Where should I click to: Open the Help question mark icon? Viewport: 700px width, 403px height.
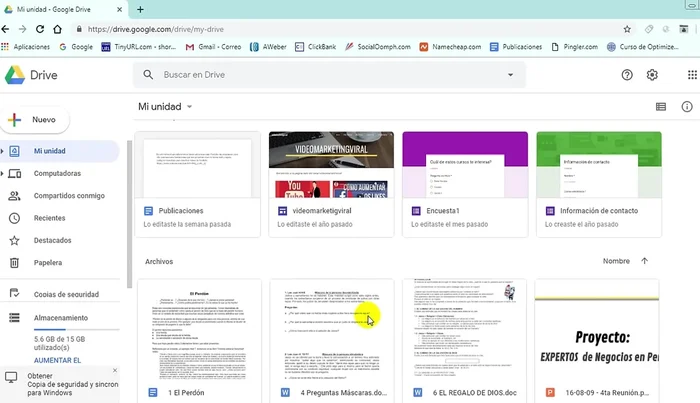pyautogui.click(x=627, y=75)
